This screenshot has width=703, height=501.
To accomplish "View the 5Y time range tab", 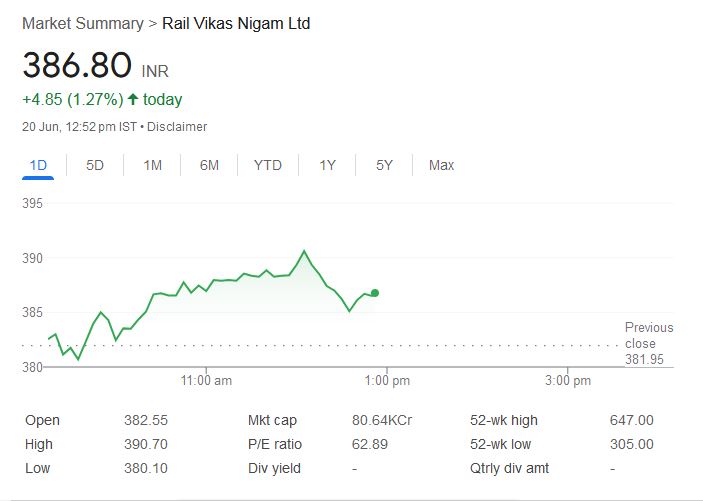I will (x=384, y=165).
